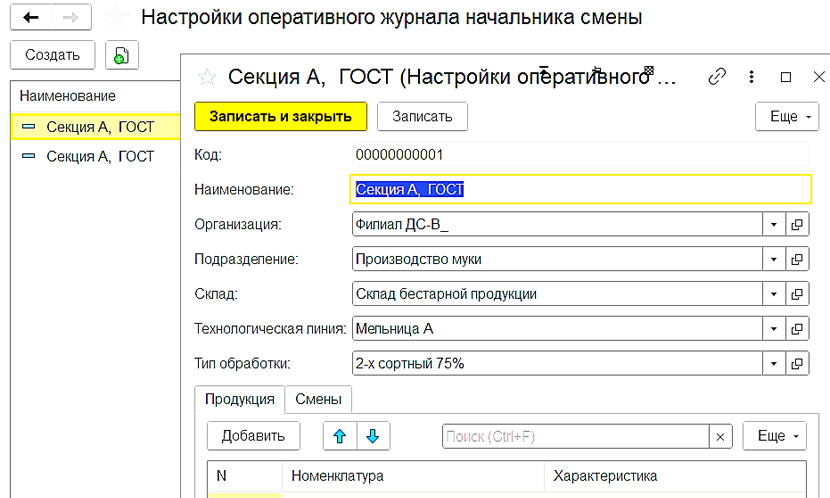Click the Создать button
The height and width of the screenshot is (498, 830).
[x=52, y=55]
